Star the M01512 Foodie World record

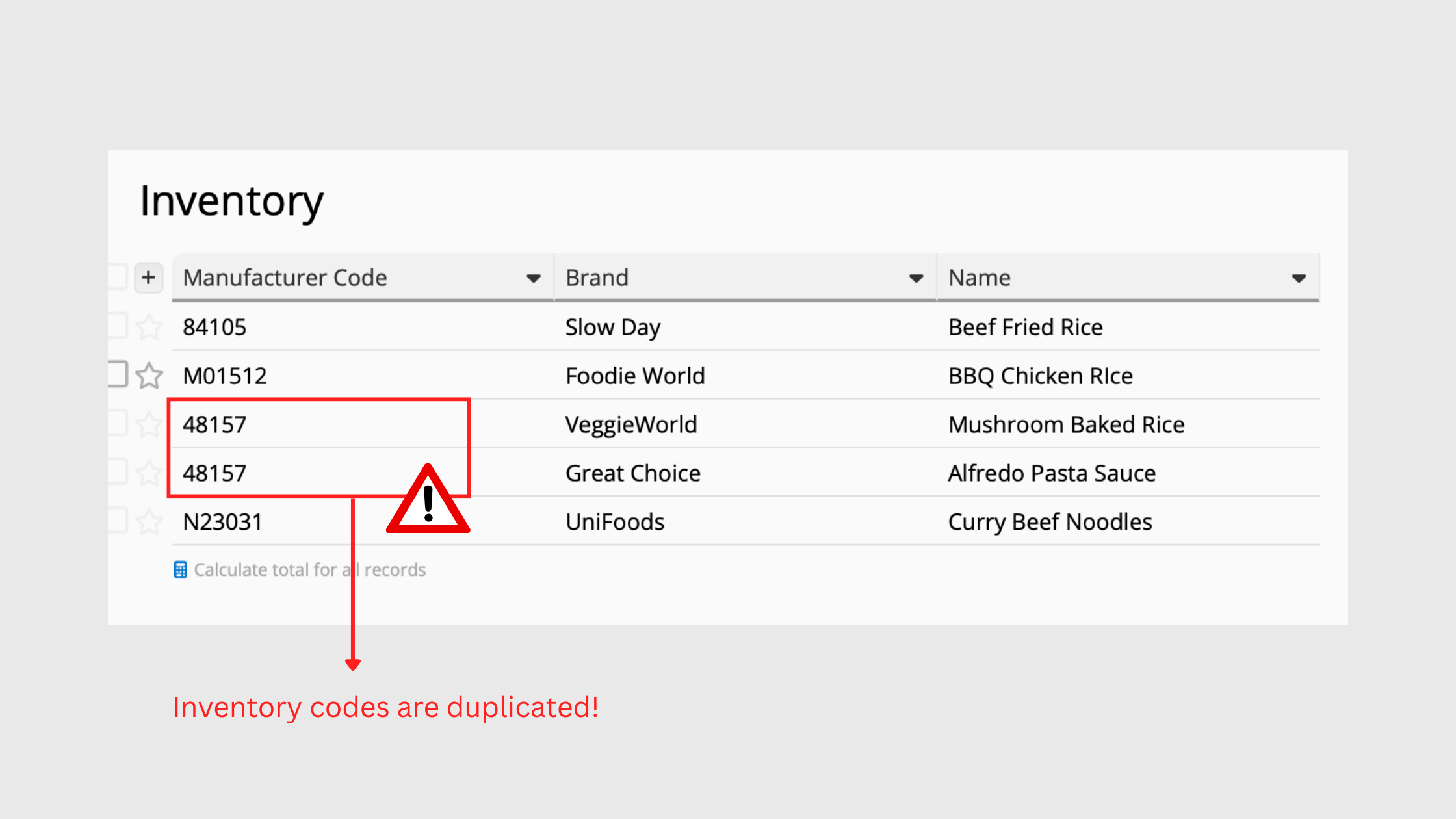(149, 376)
